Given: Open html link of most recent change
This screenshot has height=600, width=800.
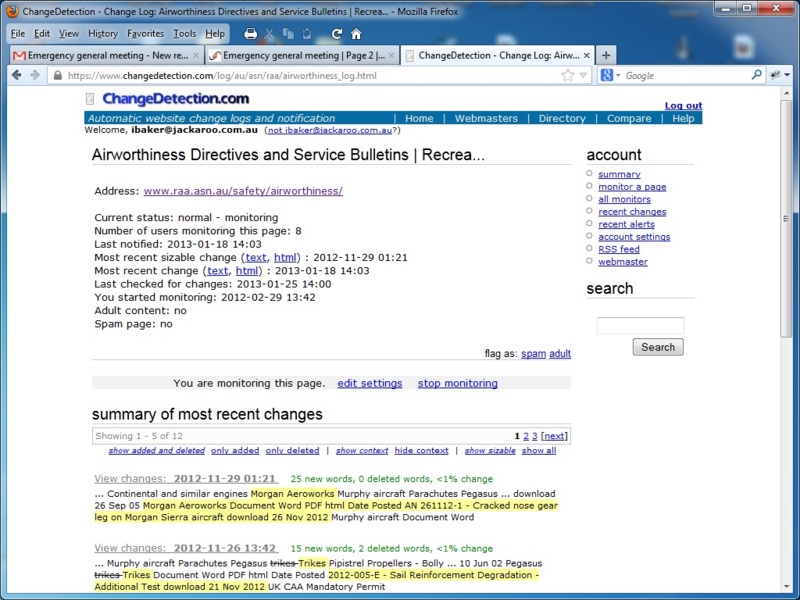Looking at the screenshot, I should 246,271.
